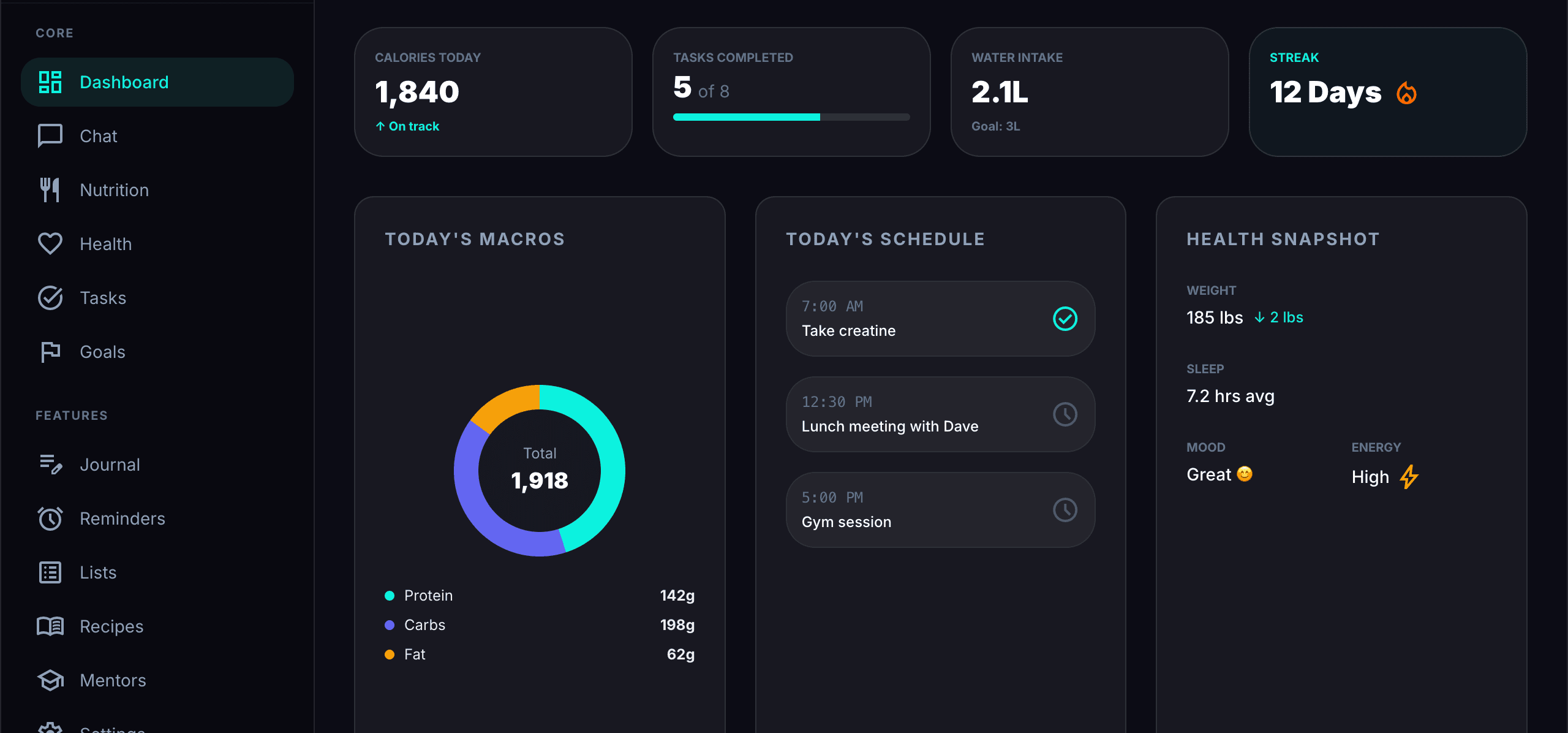Click the tasks completed progress bar
1568x733 pixels.
pos(790,116)
